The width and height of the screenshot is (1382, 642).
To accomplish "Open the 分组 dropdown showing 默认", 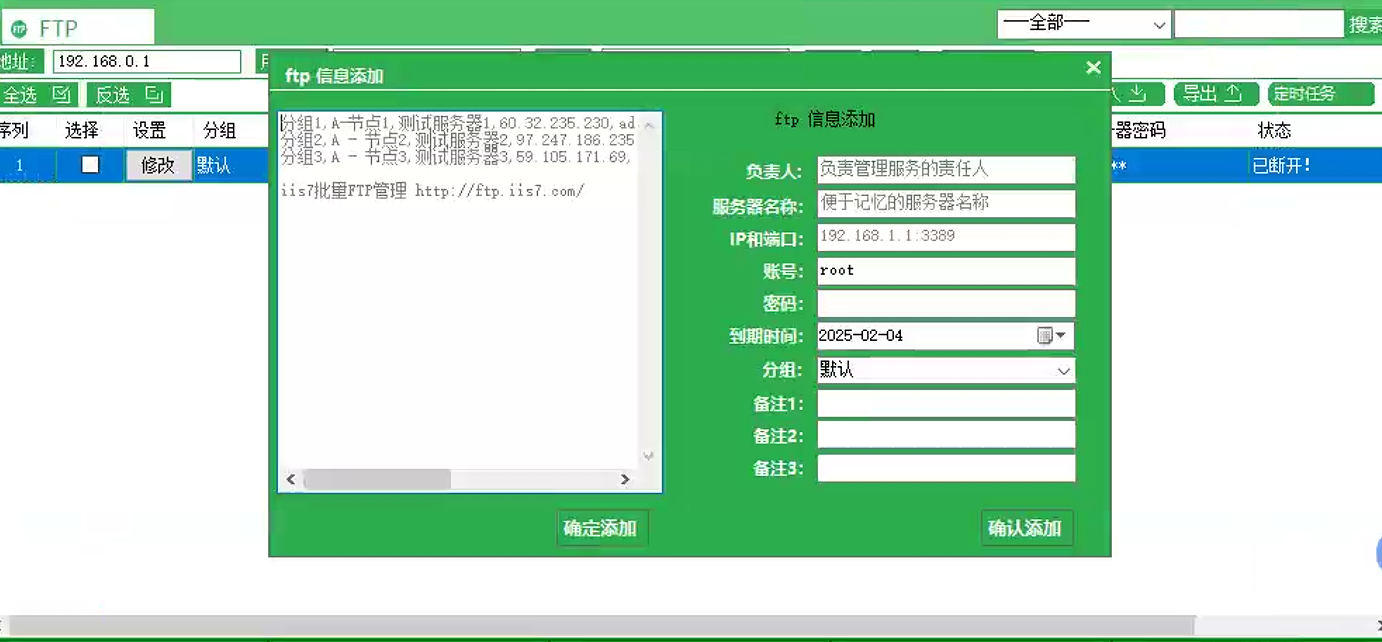I will point(946,370).
